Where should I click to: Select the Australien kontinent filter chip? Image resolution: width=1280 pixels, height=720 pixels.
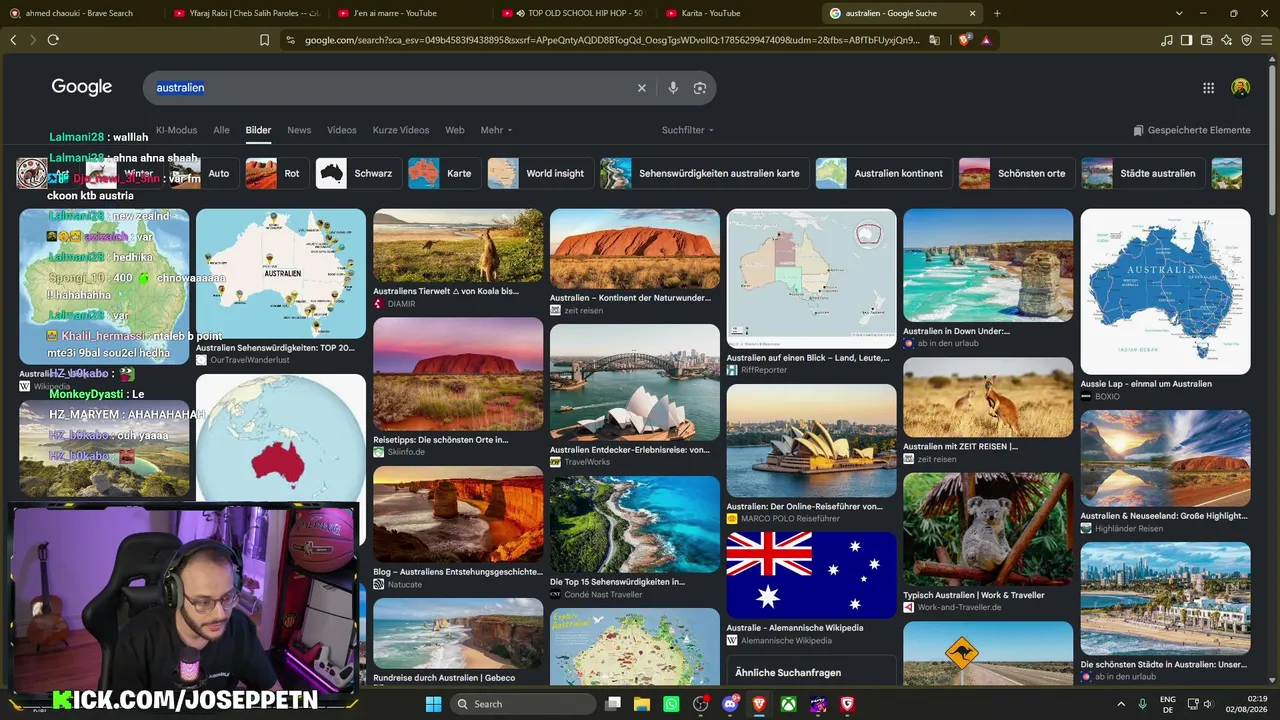click(x=884, y=173)
